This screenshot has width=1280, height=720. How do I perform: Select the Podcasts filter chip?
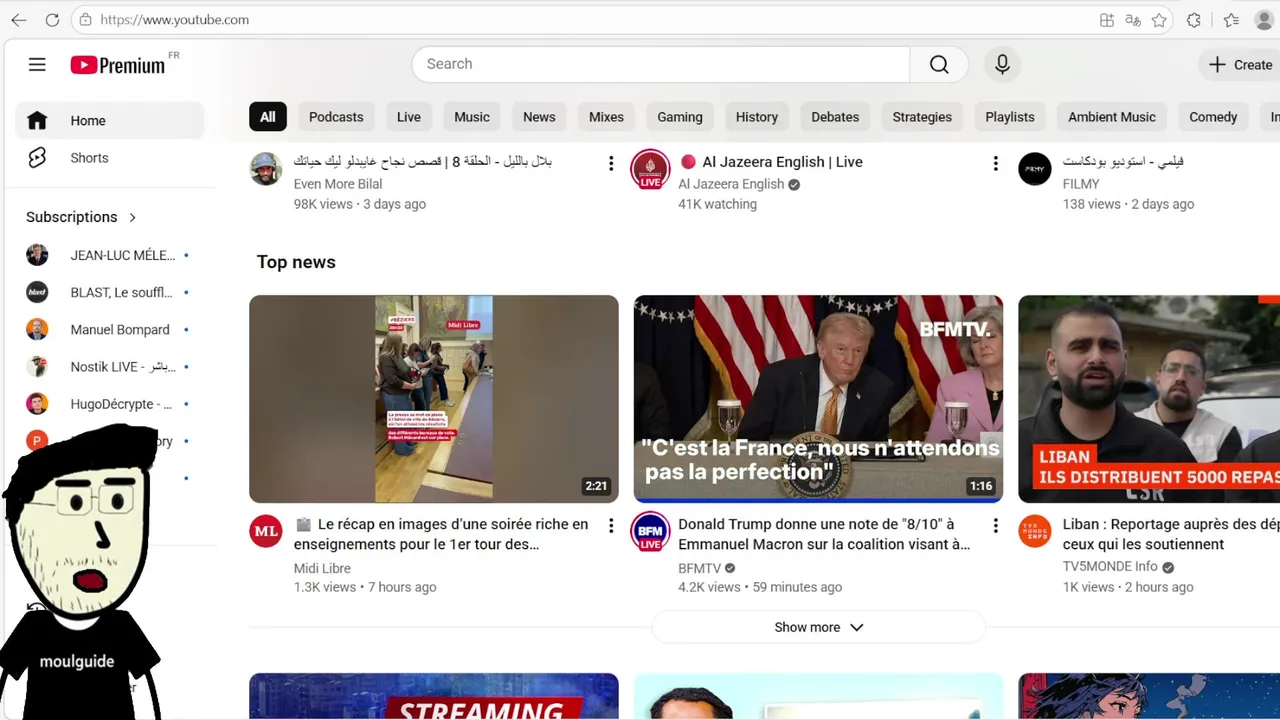[336, 117]
